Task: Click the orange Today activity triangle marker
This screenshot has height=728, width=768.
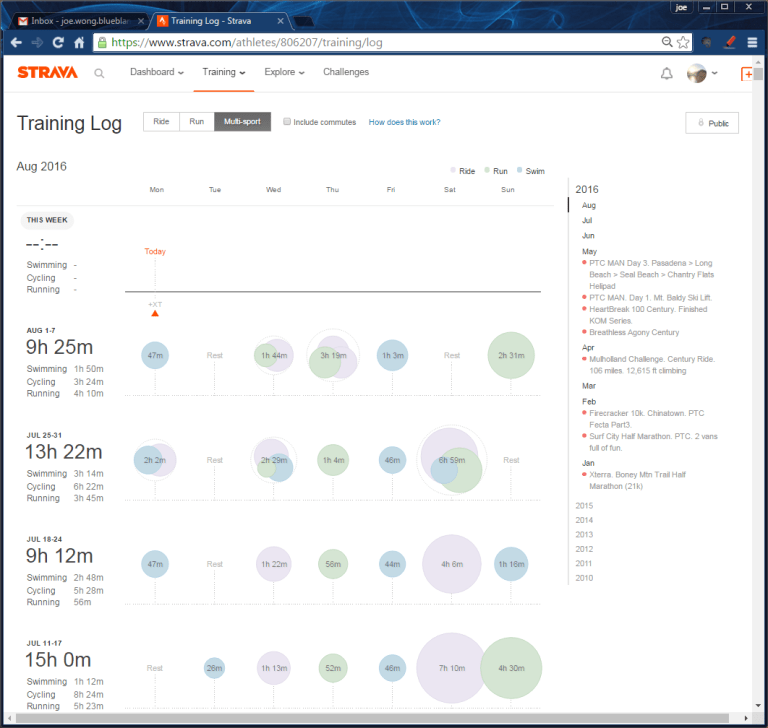Action: pyautogui.click(x=155, y=314)
